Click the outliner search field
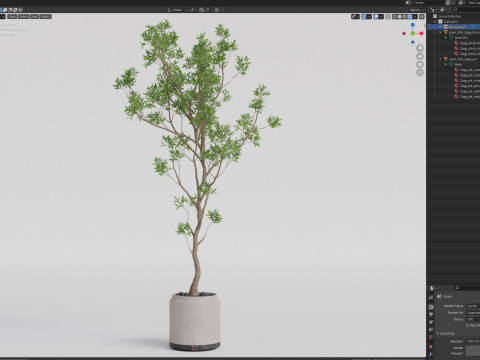 click(467, 10)
